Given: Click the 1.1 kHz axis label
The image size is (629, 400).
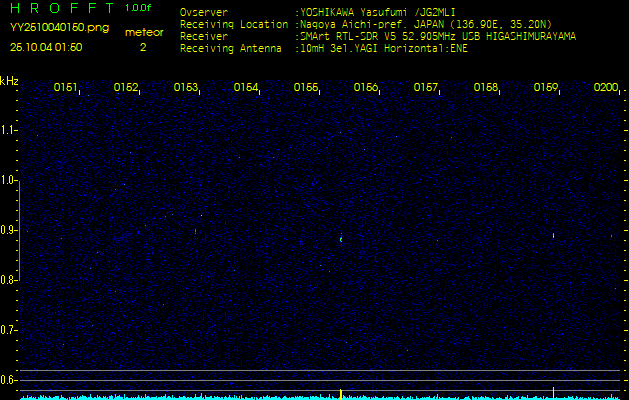Looking at the screenshot, I should (x=7, y=130).
